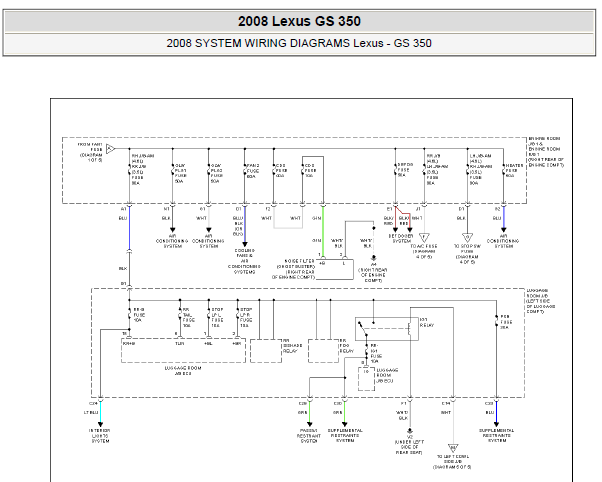The image size is (602, 482).
Task: Click the "FROM FAN1 FUSE (DIAGRAM 1 OF 5)" label
Action: [x=90, y=152]
